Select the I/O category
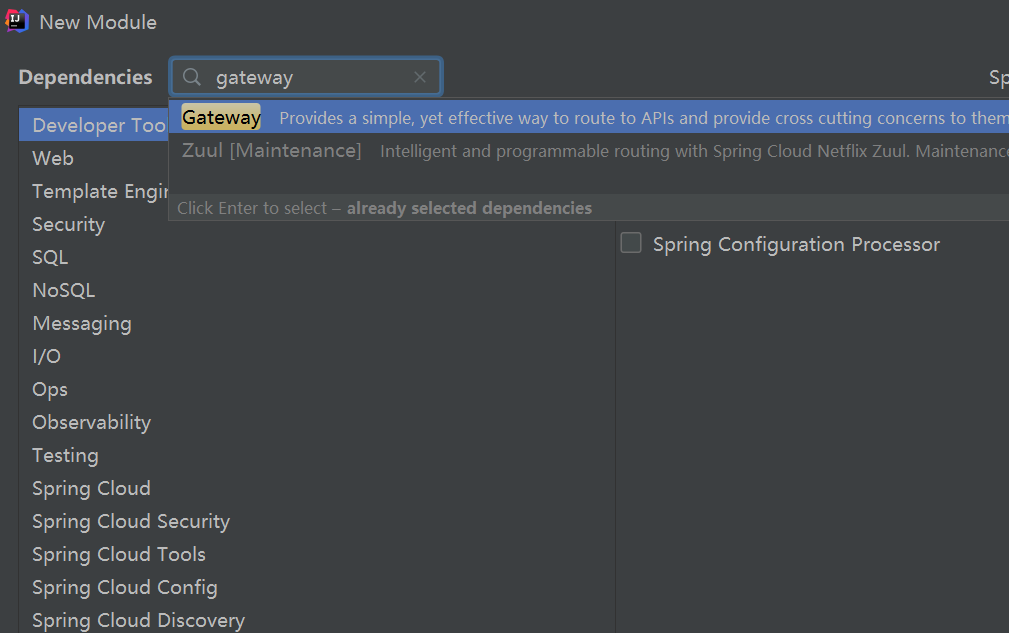The height and width of the screenshot is (633, 1009). (46, 356)
